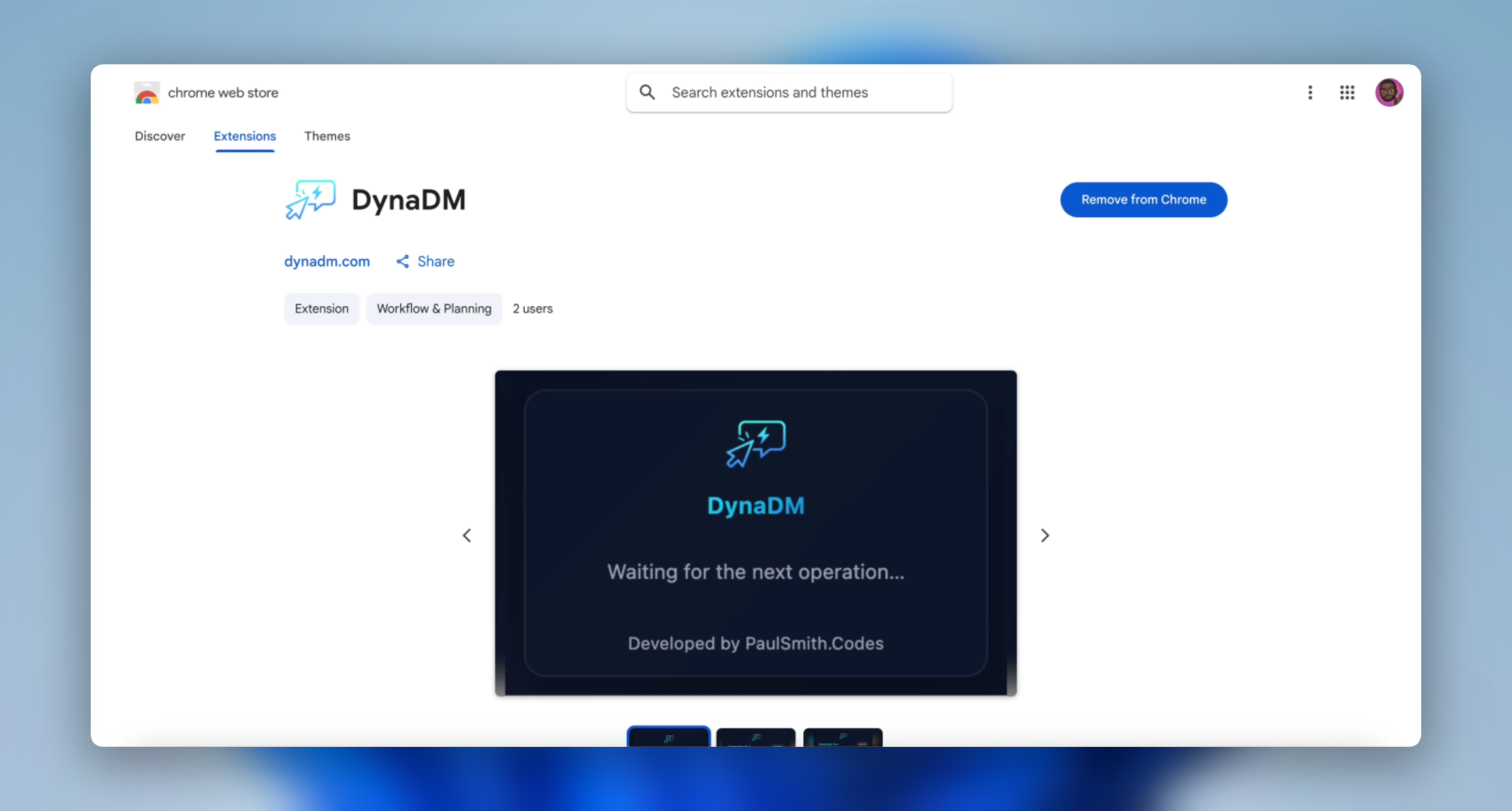
Task: Open the more options menu in the header
Action: (1310, 92)
